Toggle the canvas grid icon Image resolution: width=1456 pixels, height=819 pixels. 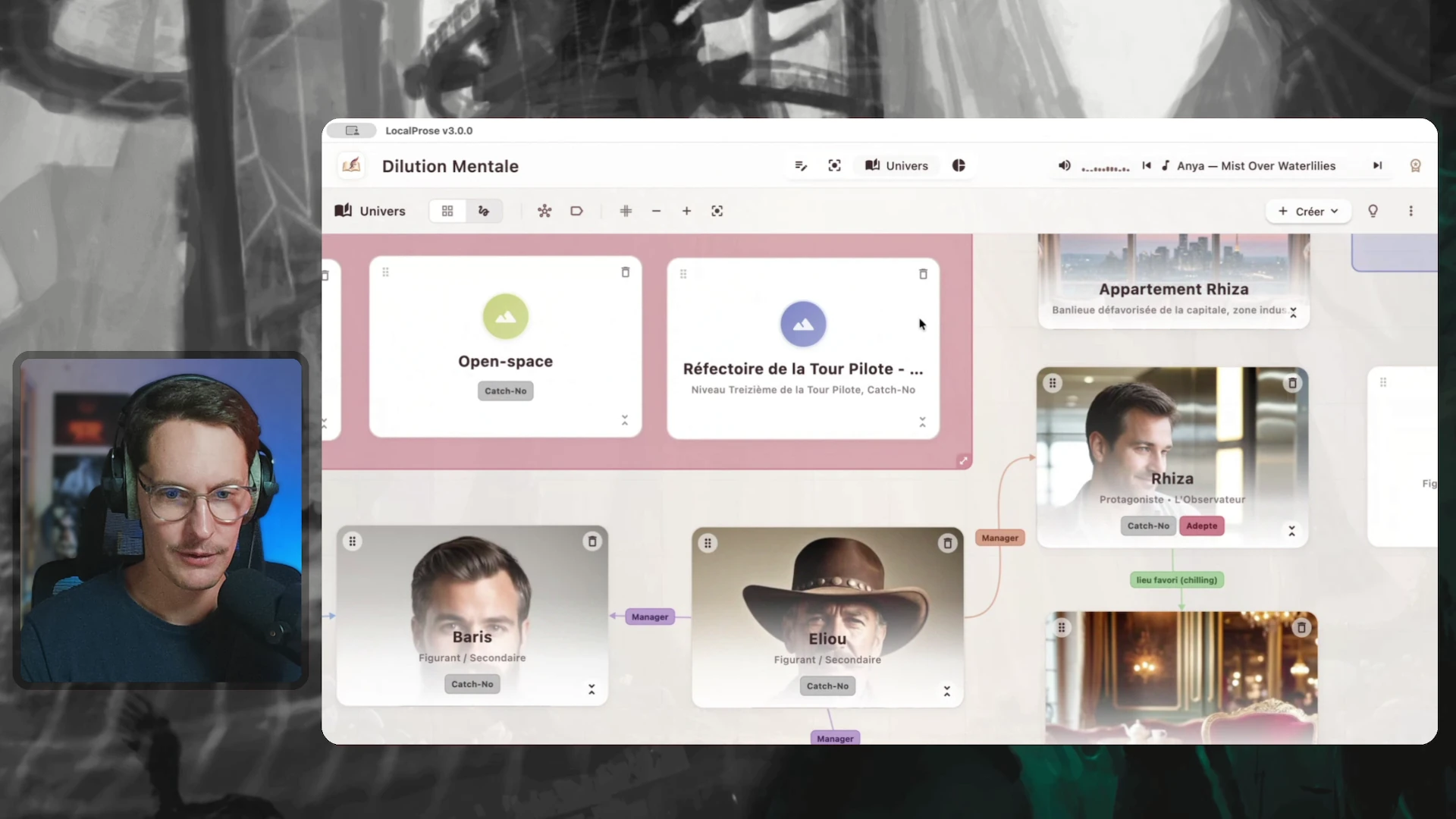[x=626, y=211]
